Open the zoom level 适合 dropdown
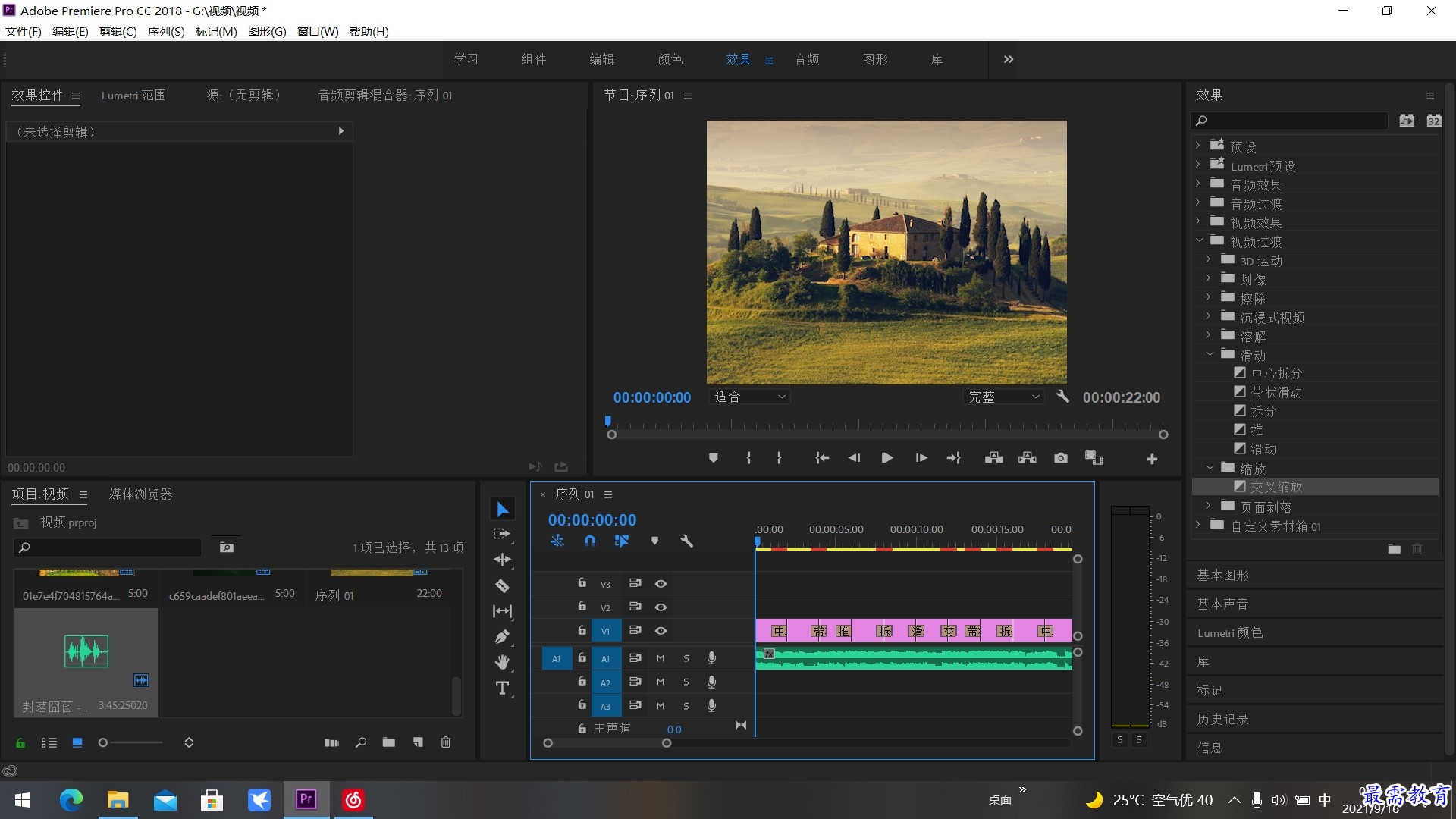1456x819 pixels. click(x=750, y=397)
